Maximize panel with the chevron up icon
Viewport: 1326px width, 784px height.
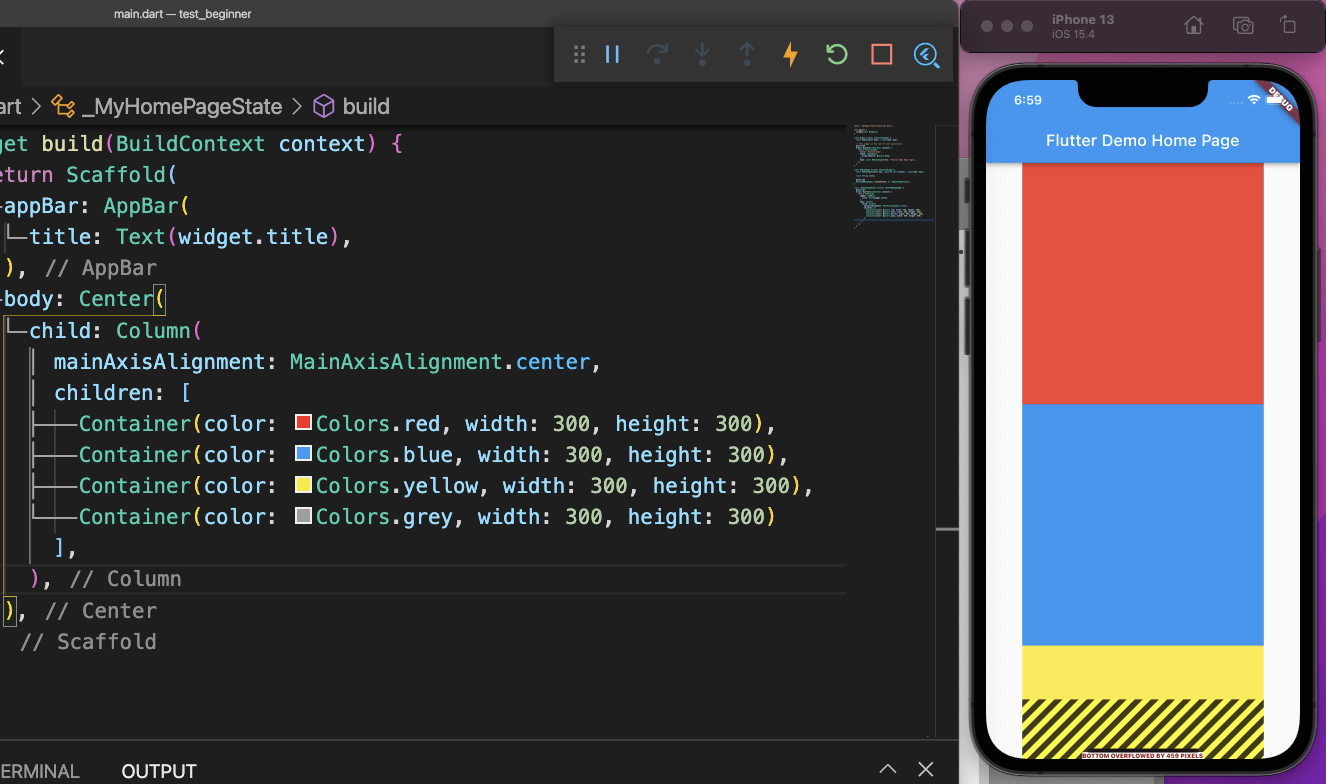click(x=887, y=769)
